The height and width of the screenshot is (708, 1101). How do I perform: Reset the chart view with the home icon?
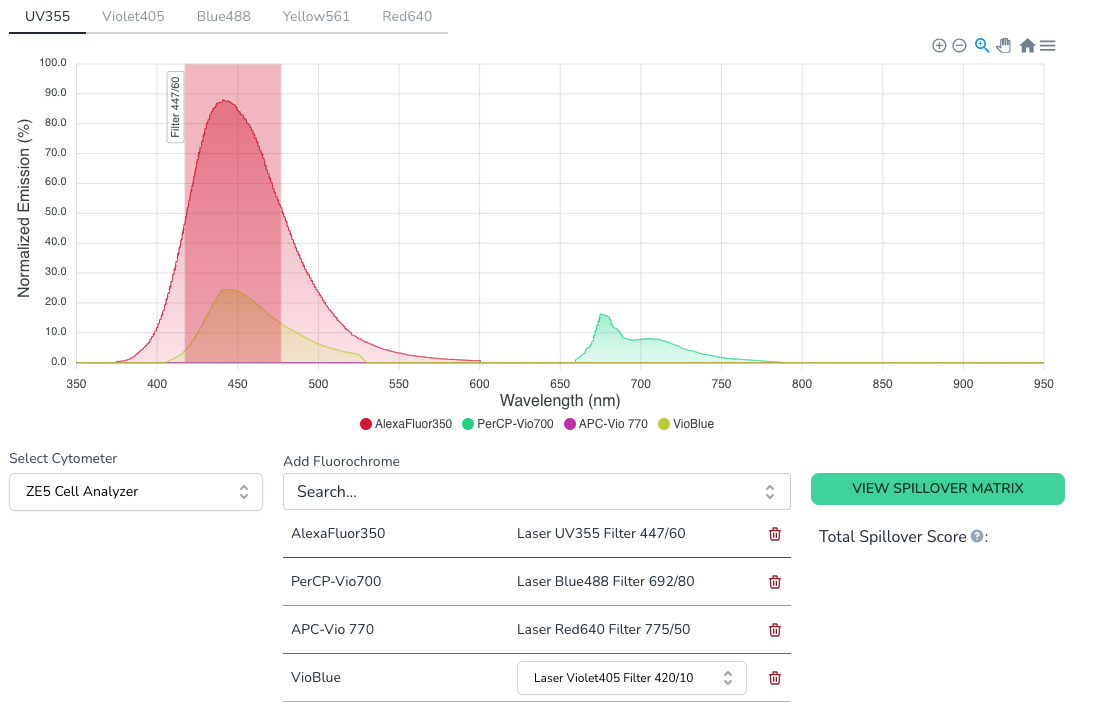[1026, 45]
